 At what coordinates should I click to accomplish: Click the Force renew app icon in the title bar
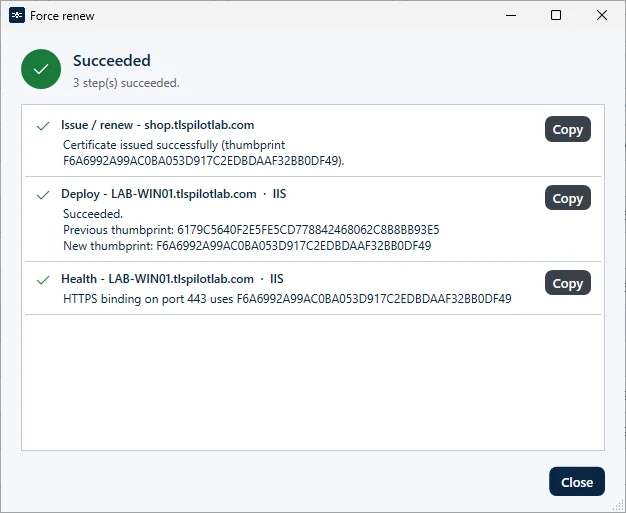pos(17,16)
